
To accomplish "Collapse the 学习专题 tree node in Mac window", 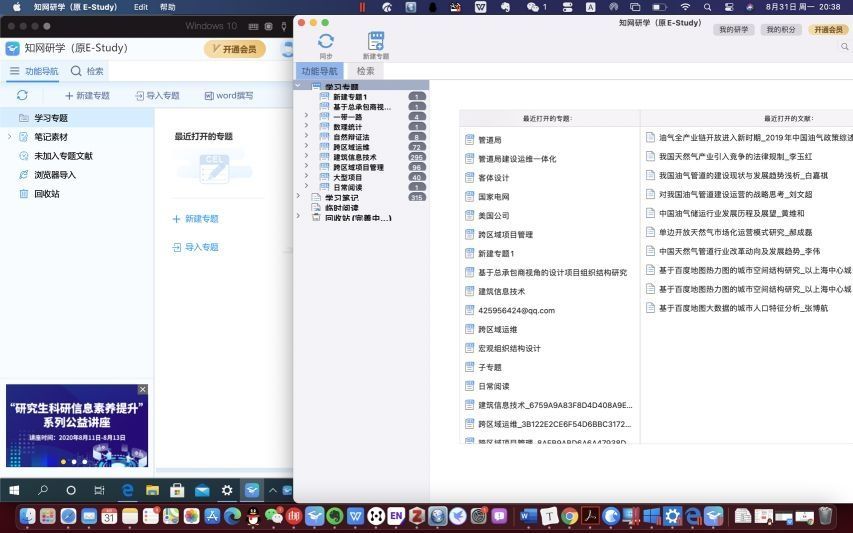I will [298, 85].
